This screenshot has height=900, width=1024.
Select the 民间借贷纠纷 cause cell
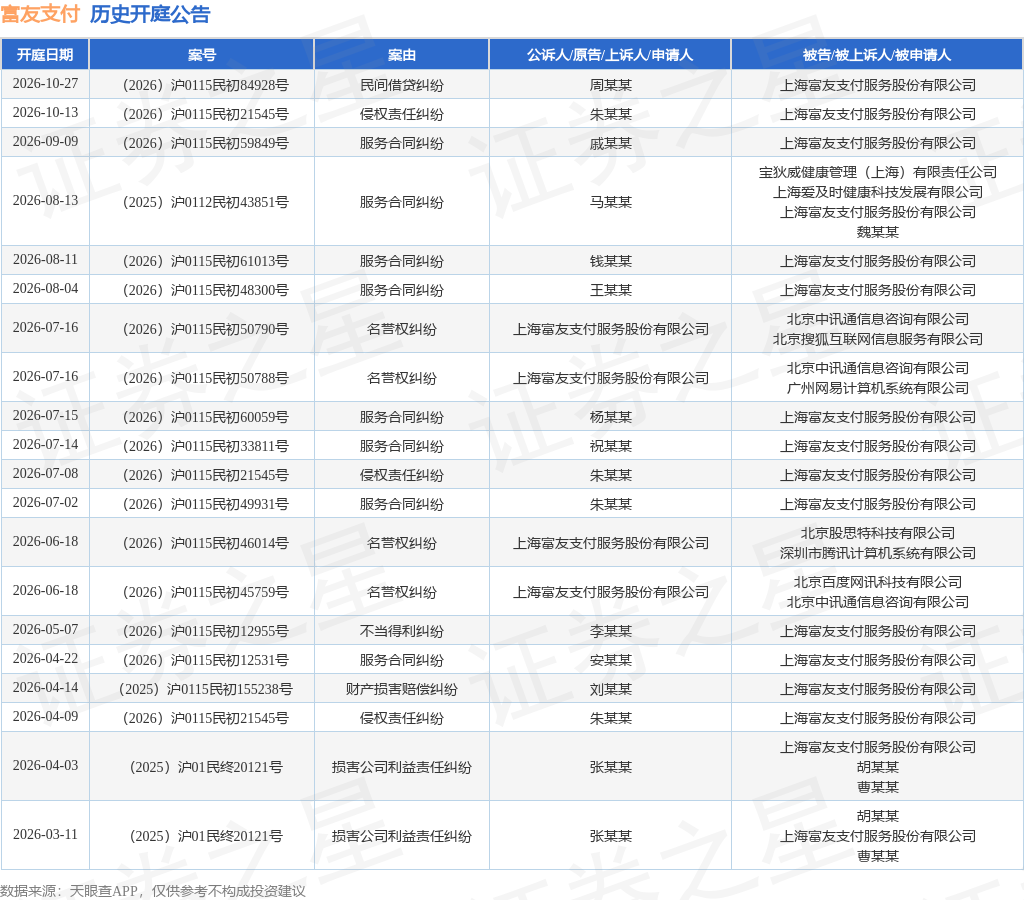pos(402,85)
